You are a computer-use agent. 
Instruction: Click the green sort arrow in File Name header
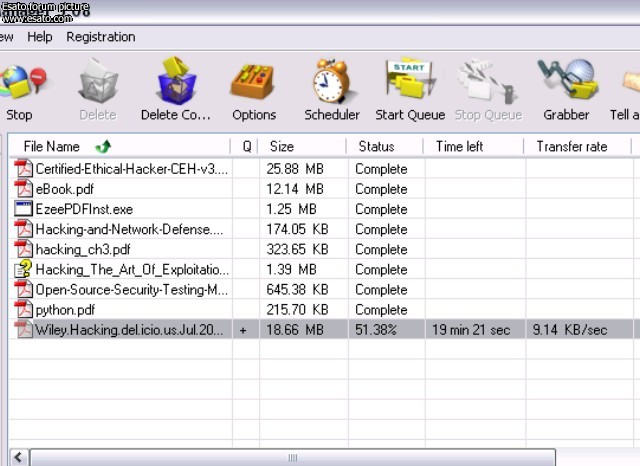103,146
